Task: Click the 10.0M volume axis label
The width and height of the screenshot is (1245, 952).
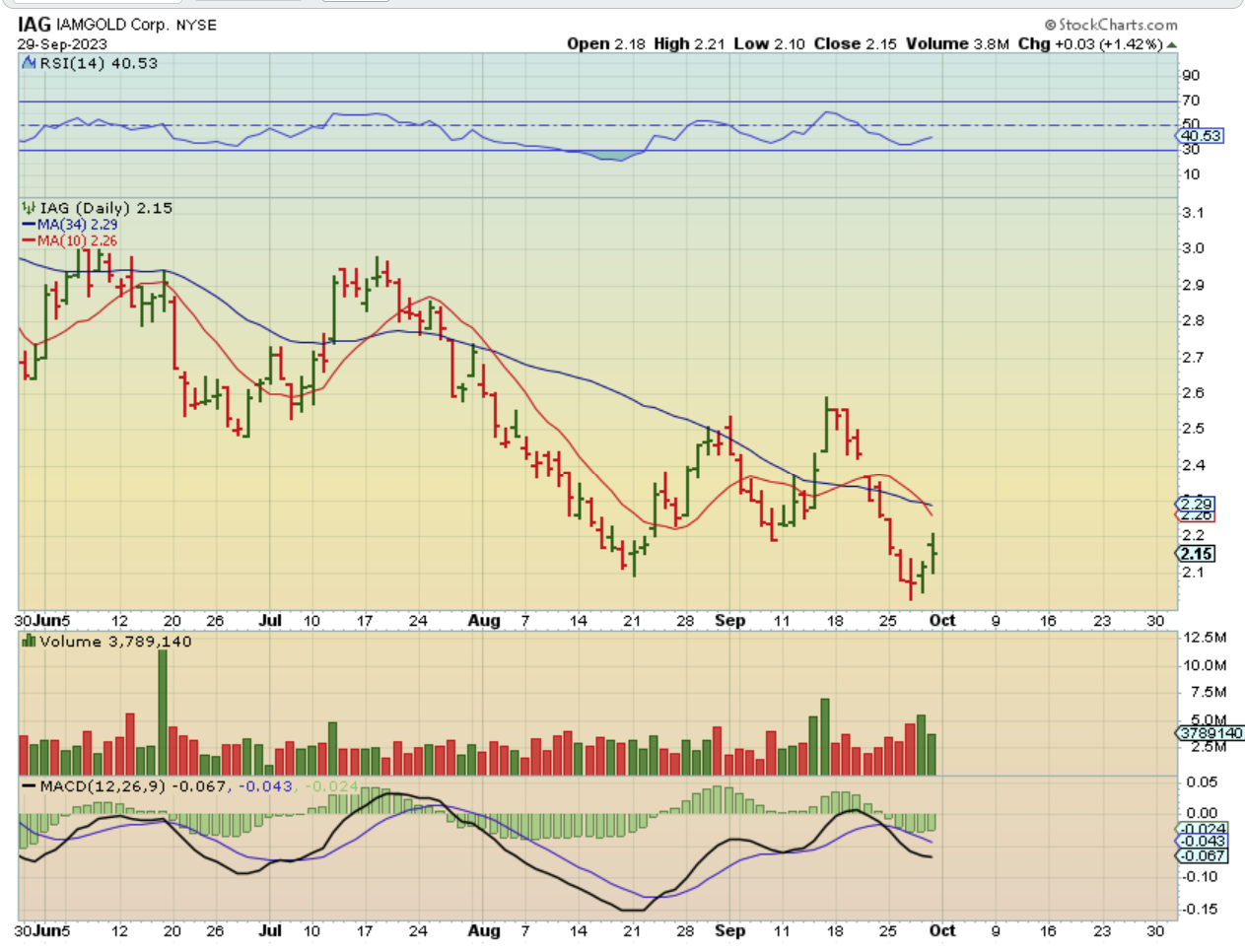Action: point(1205,665)
